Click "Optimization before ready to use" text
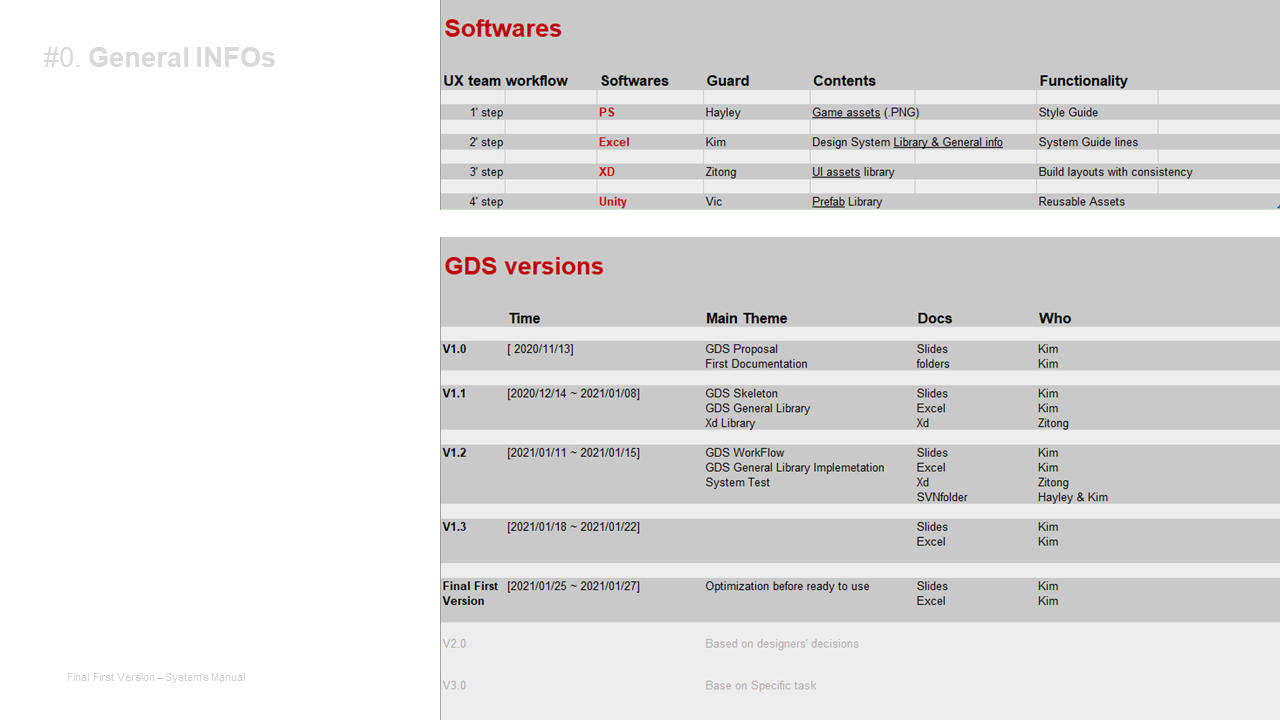Screen dimensions: 1280x720 [x=787, y=586]
